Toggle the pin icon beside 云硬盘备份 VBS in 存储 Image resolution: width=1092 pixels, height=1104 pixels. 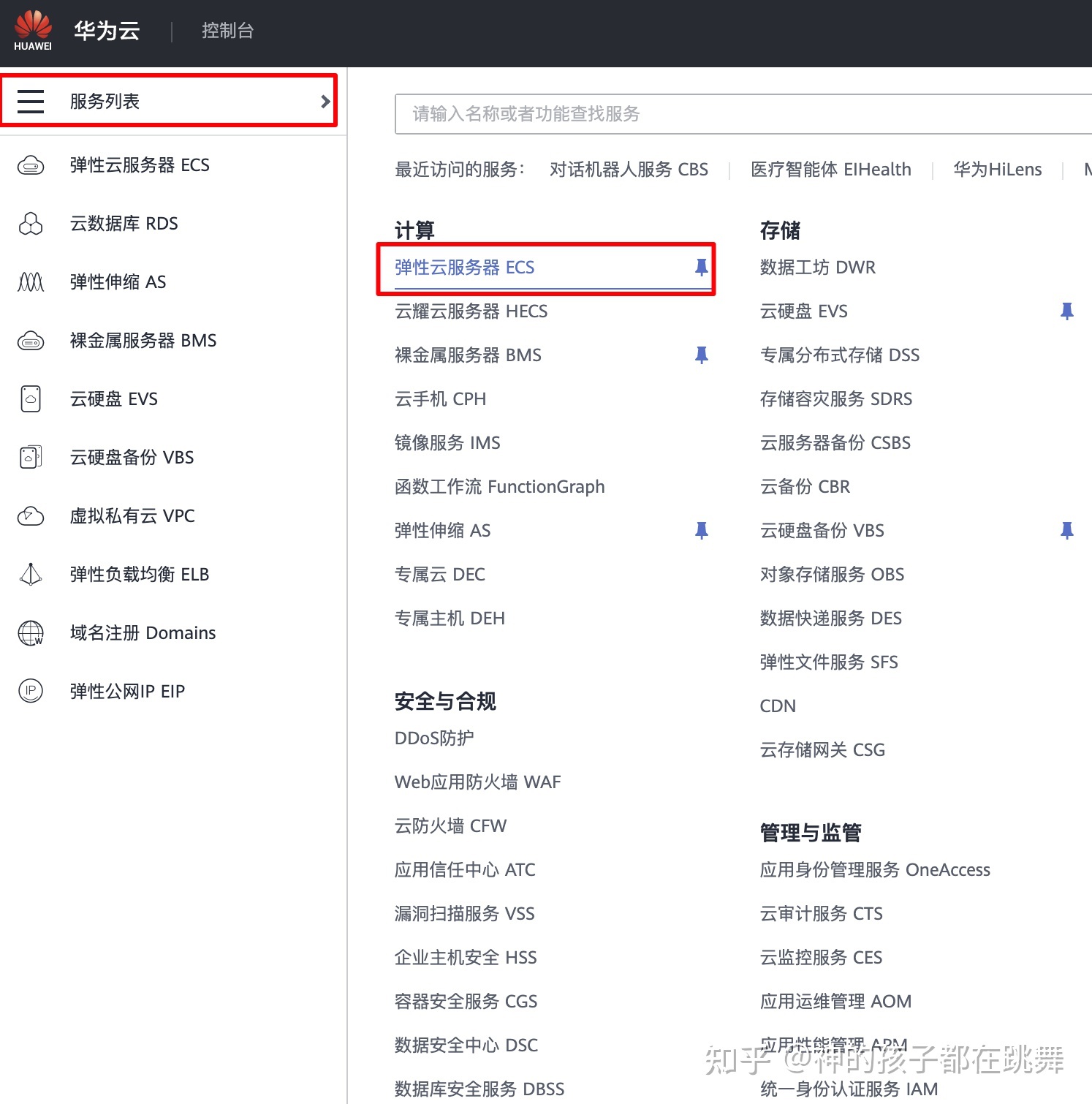(1067, 531)
